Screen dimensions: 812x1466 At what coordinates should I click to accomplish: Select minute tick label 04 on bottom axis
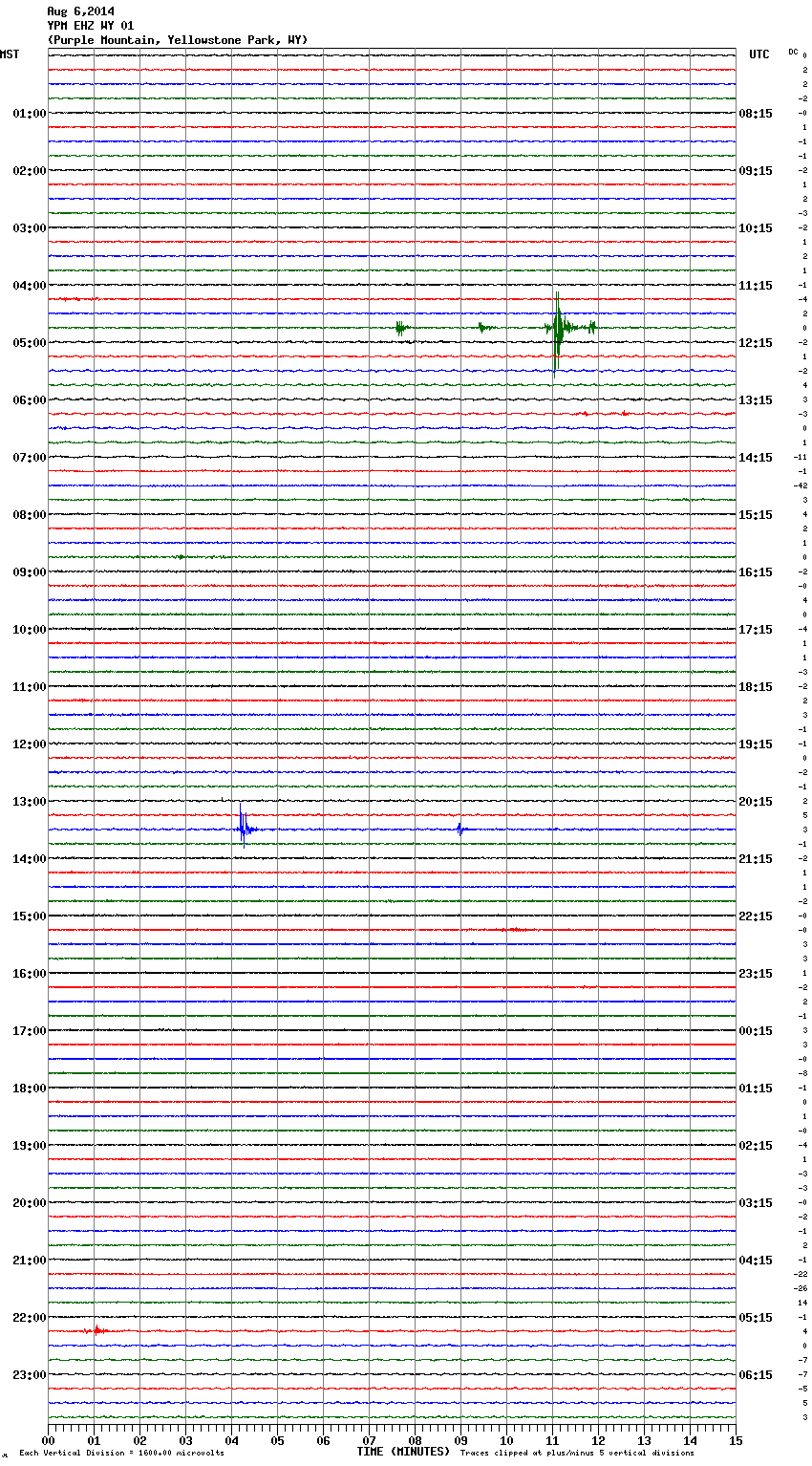[231, 1440]
